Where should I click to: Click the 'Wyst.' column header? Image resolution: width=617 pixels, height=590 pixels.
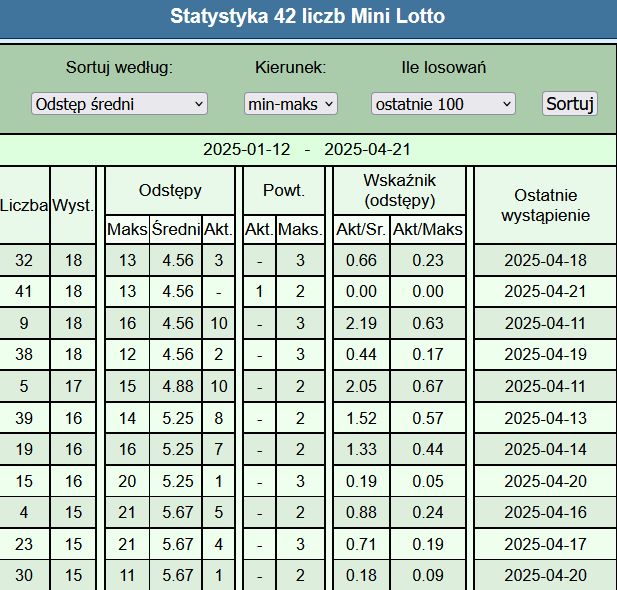[73, 205]
